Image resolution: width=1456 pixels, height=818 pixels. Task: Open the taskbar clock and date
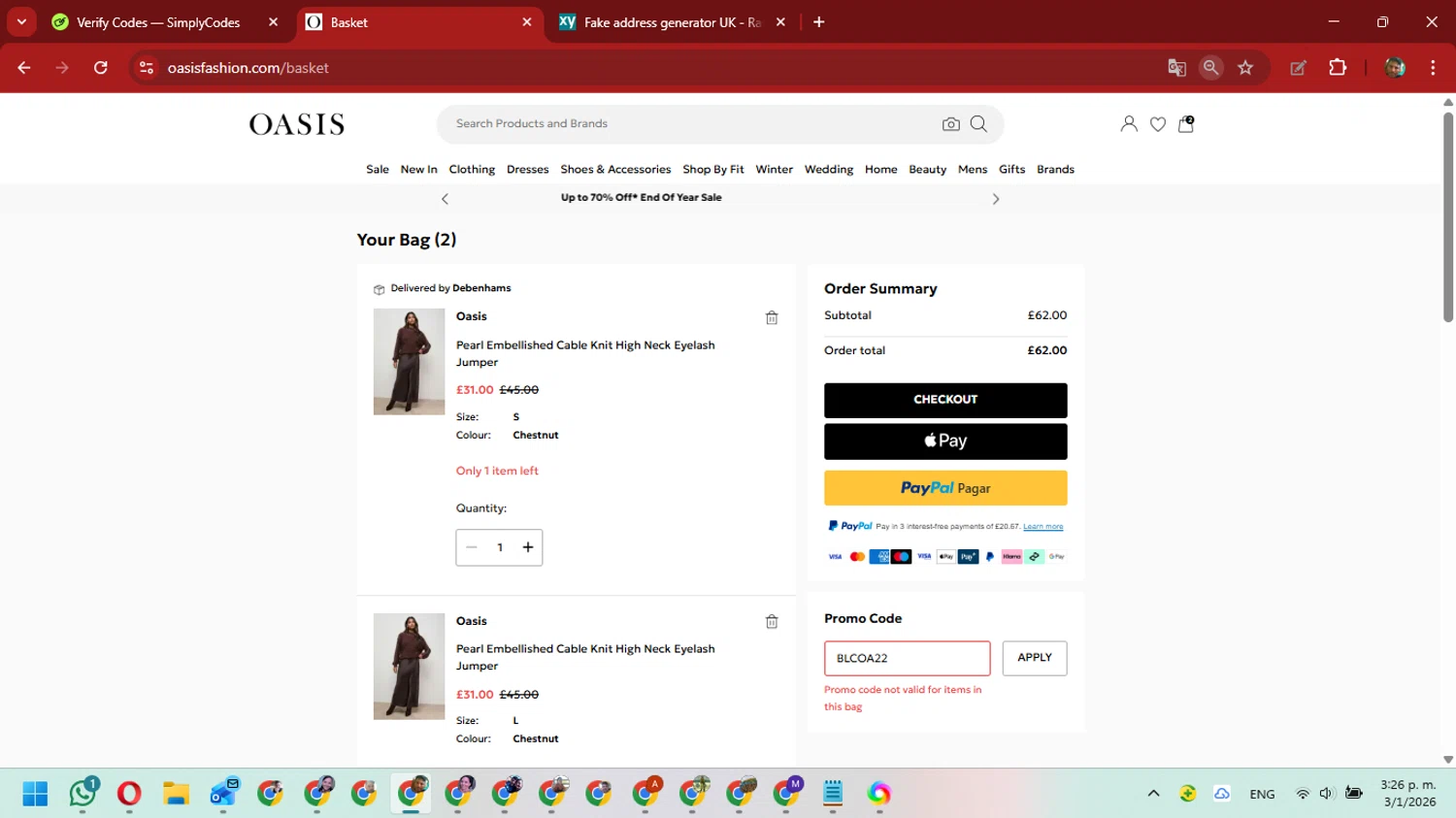[x=1408, y=794]
